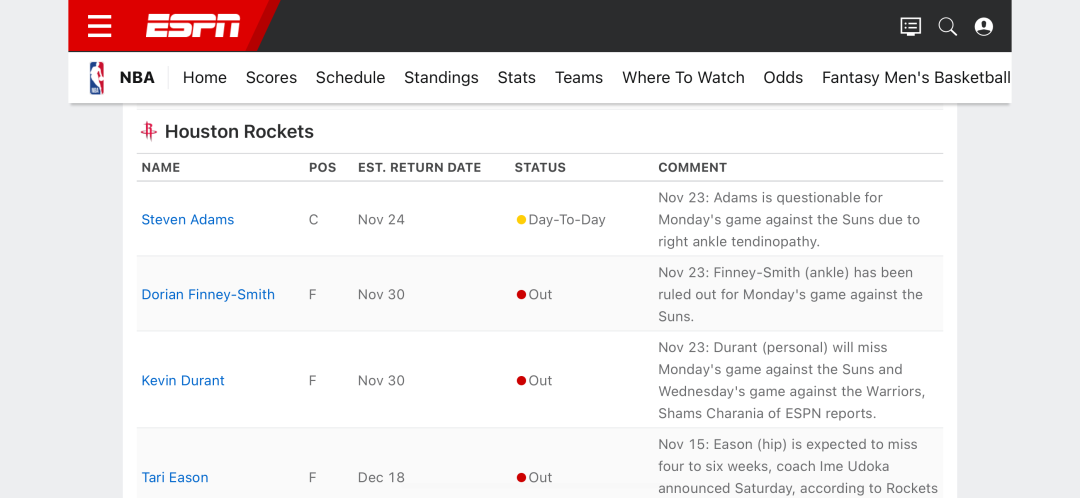Open Kevin Durant's player profile
Screen dimensions: 1080x498
tap(183, 381)
